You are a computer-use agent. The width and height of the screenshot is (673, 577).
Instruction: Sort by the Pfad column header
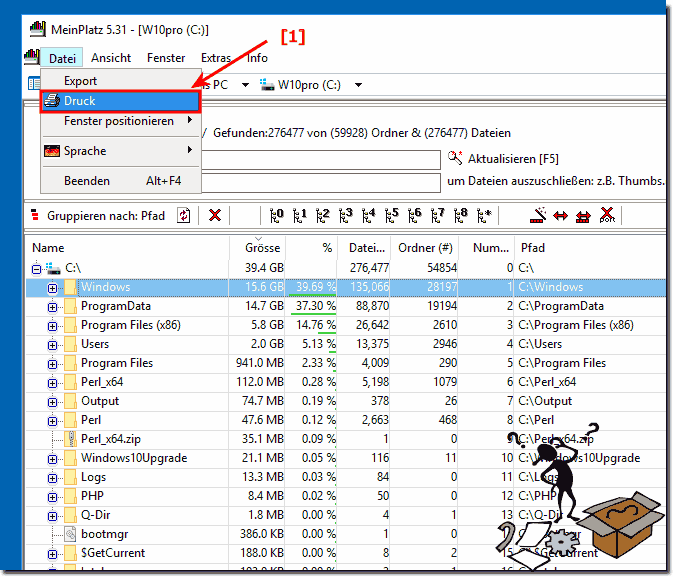pyautogui.click(x=590, y=248)
